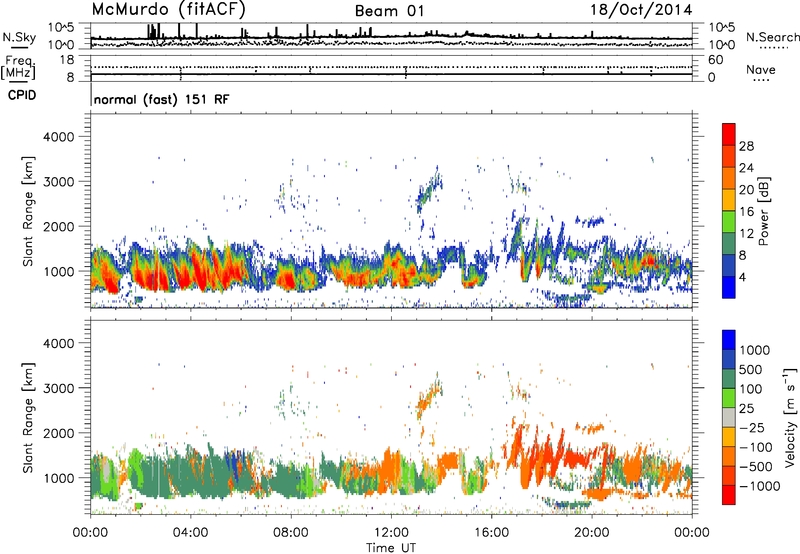
Task: Click the "N.Sky" legend label
Action: pos(19,37)
